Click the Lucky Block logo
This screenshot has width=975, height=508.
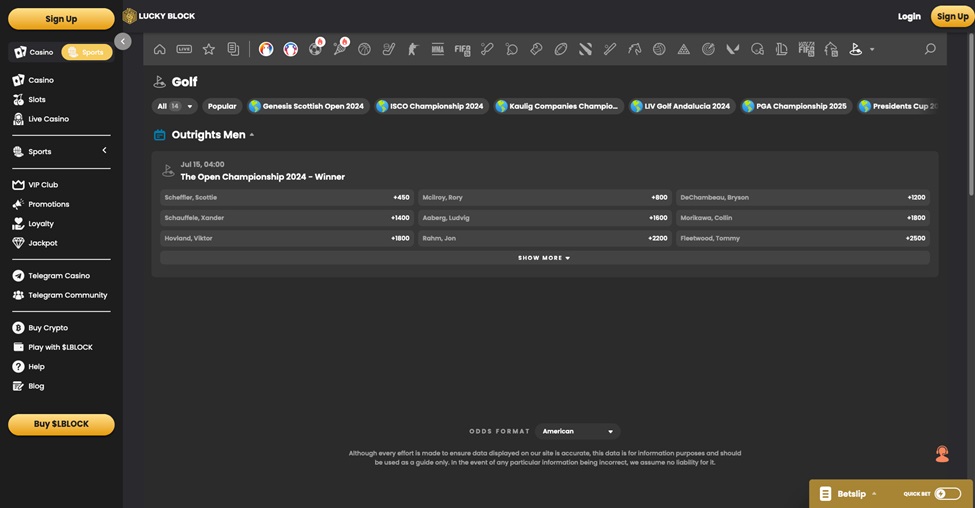click(159, 16)
